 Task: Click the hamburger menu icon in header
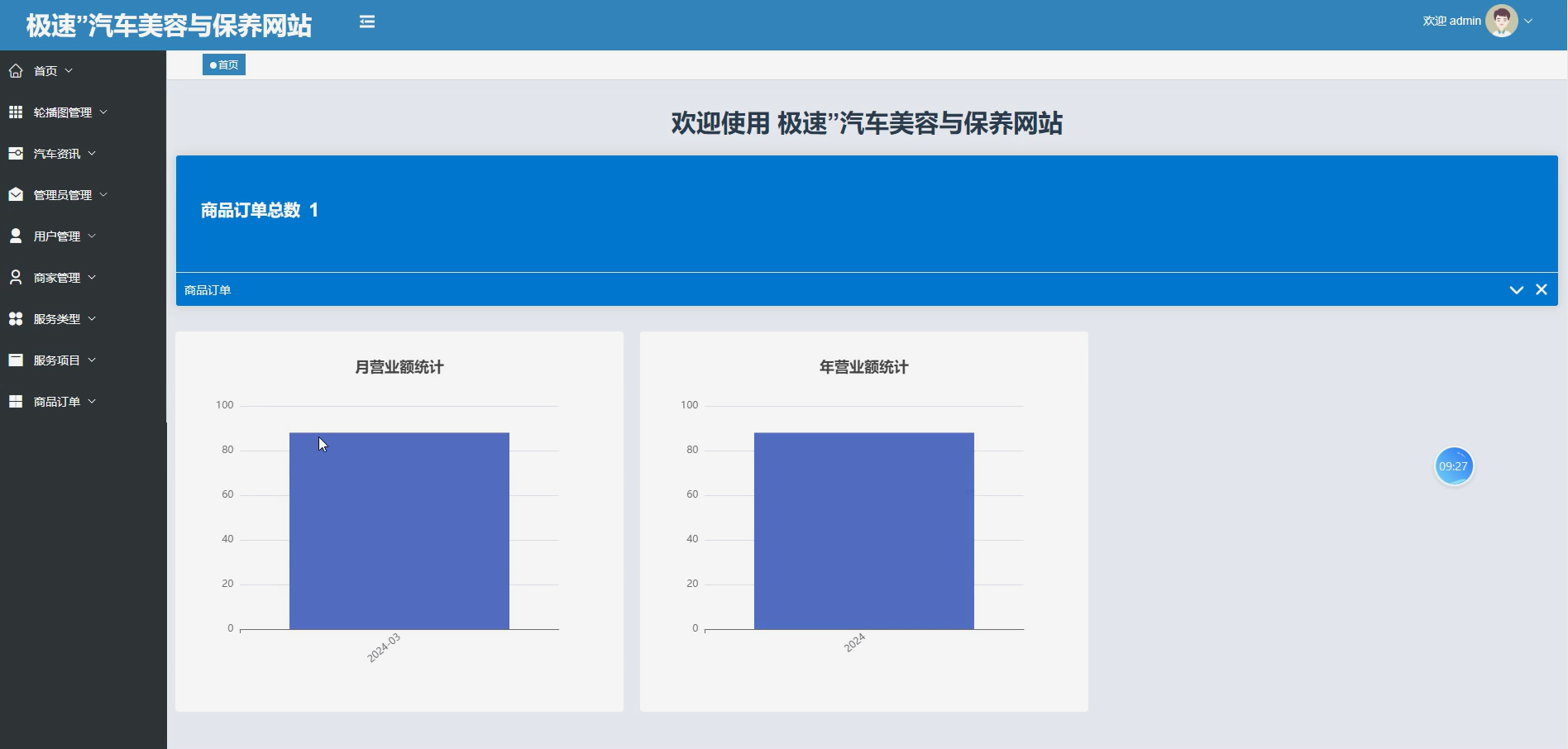(366, 21)
